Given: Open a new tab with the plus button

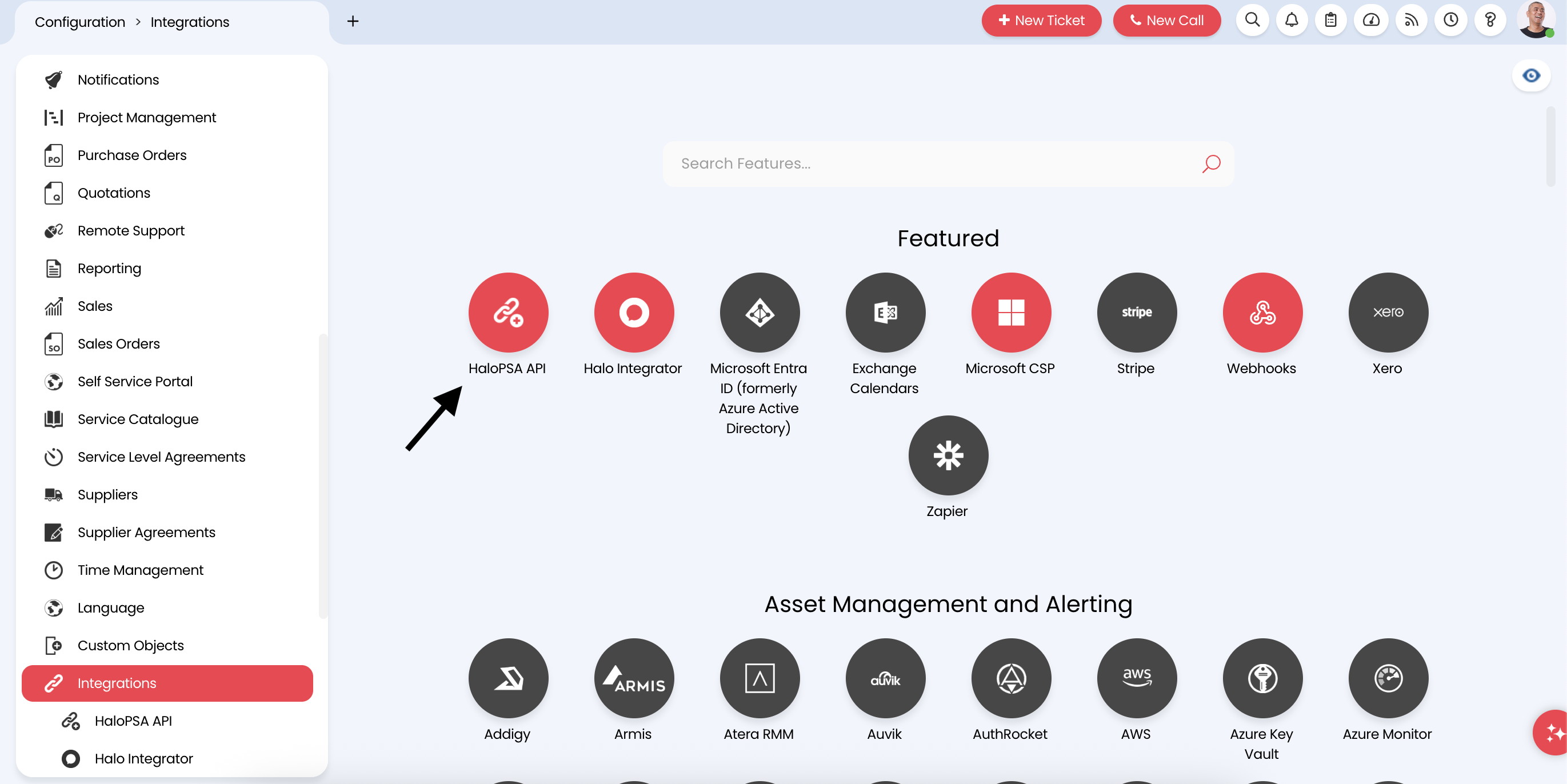Looking at the screenshot, I should click(353, 21).
